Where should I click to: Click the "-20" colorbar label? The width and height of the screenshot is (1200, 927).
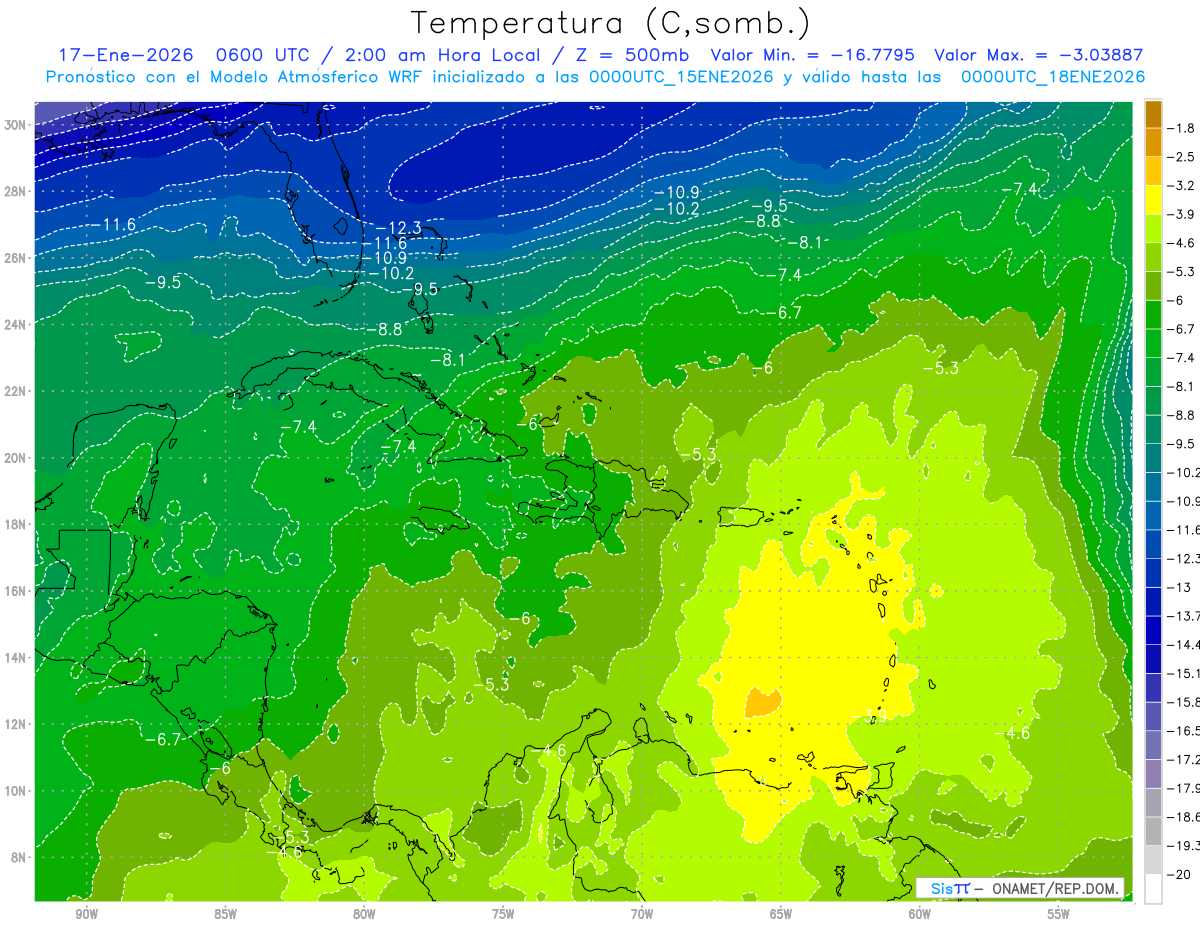point(1179,874)
